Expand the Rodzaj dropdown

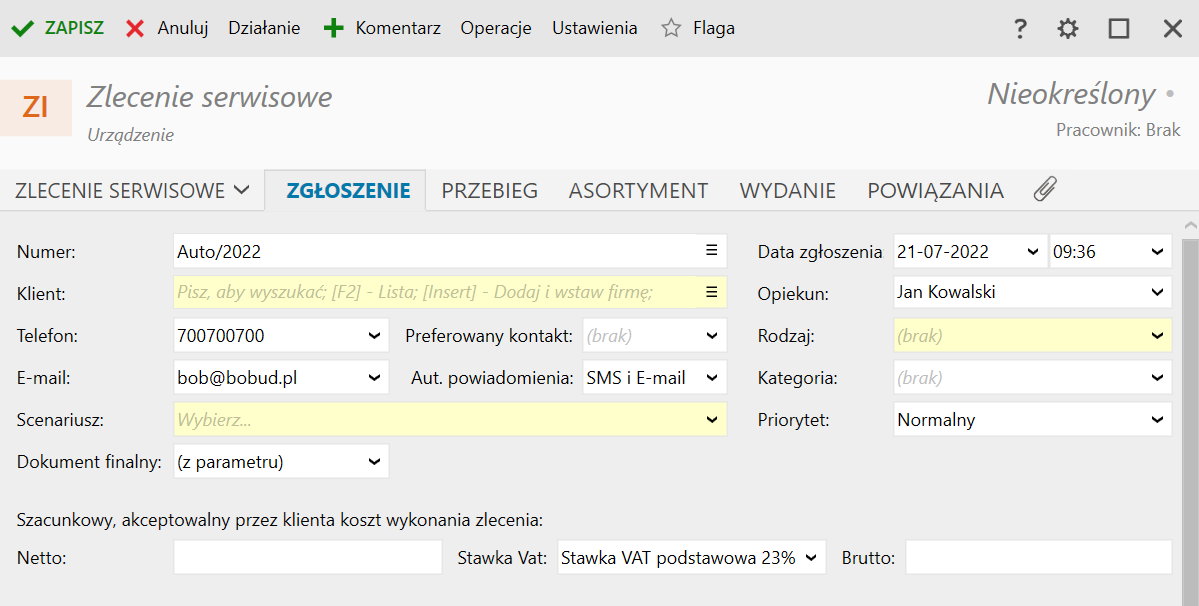(1157, 336)
